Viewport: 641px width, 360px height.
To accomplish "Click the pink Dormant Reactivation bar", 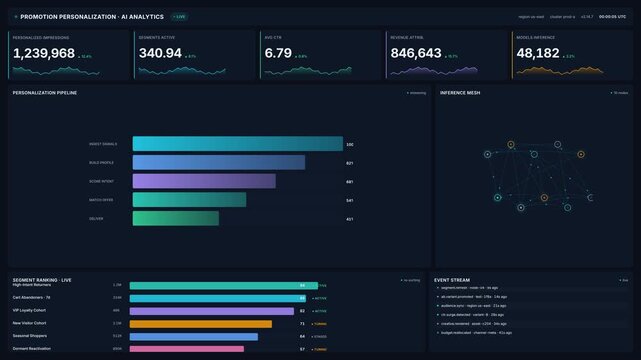I will (187, 349).
